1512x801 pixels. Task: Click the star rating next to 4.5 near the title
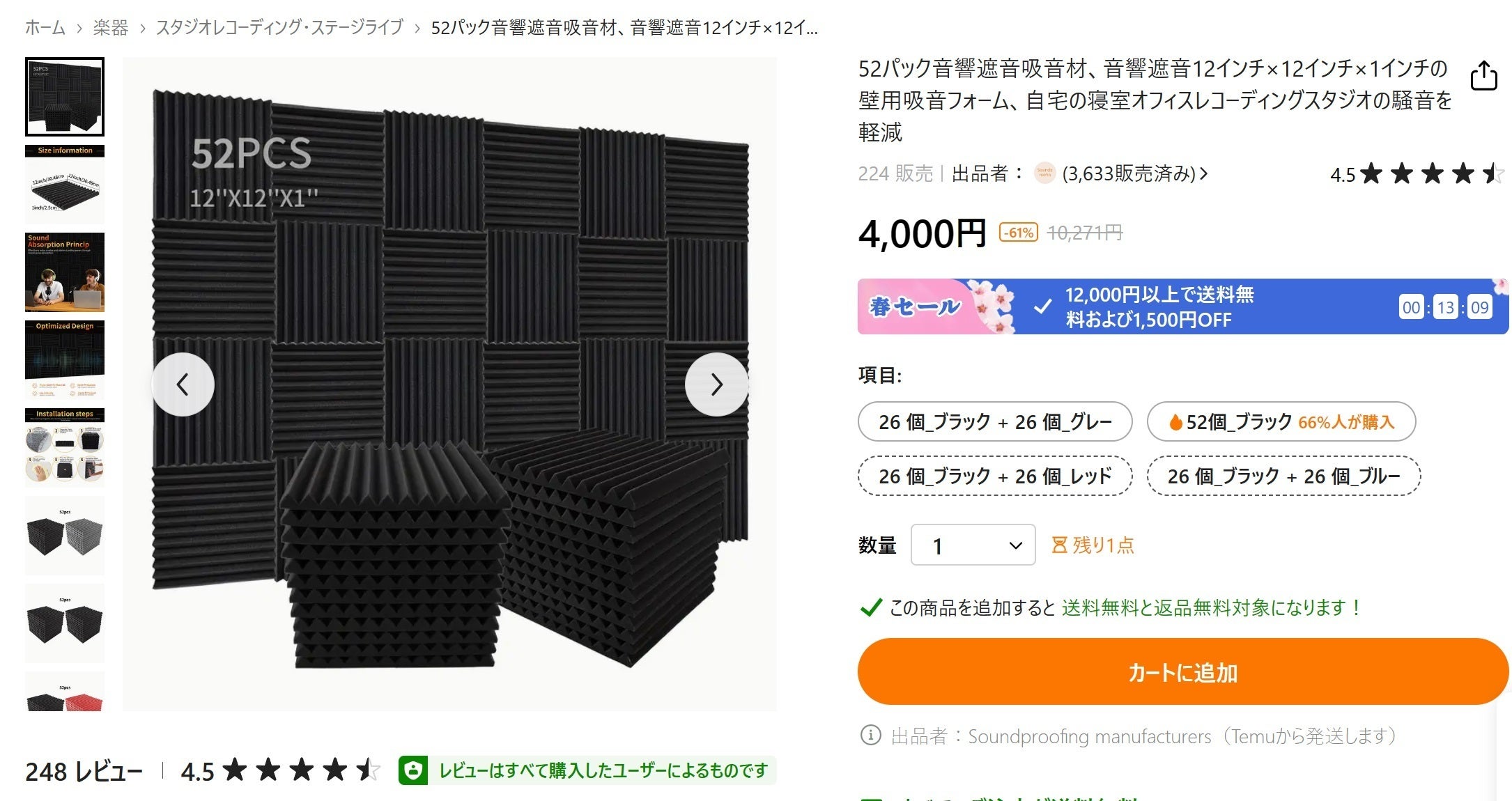[x=1432, y=173]
